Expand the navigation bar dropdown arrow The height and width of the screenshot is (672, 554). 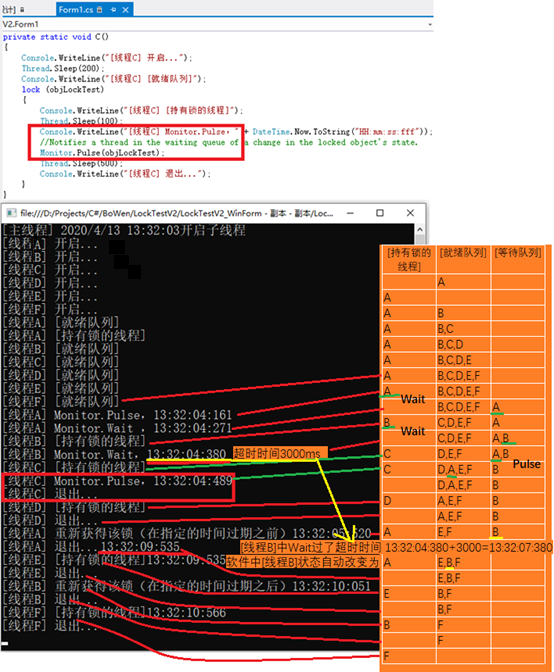(429, 24)
